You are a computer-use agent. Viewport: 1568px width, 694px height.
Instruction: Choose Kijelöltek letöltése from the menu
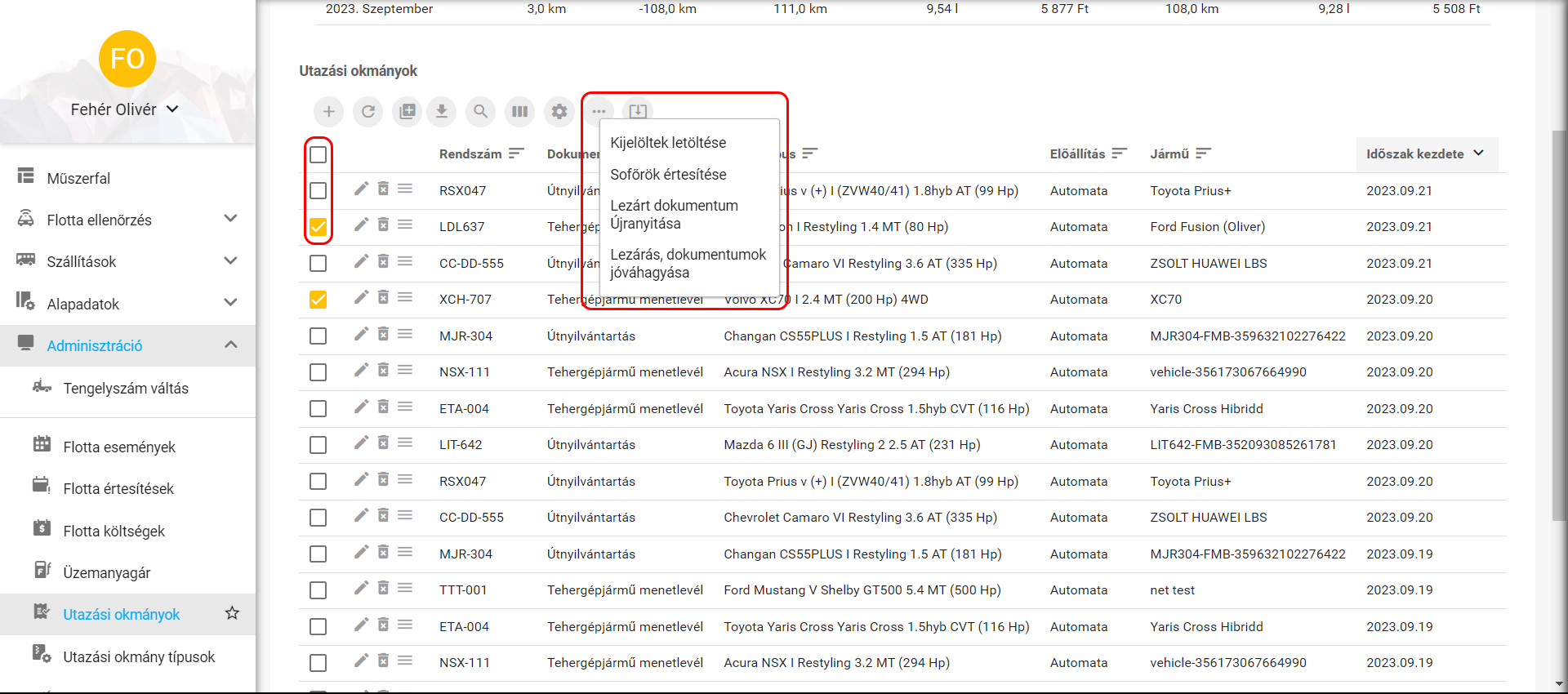pyautogui.click(x=667, y=143)
